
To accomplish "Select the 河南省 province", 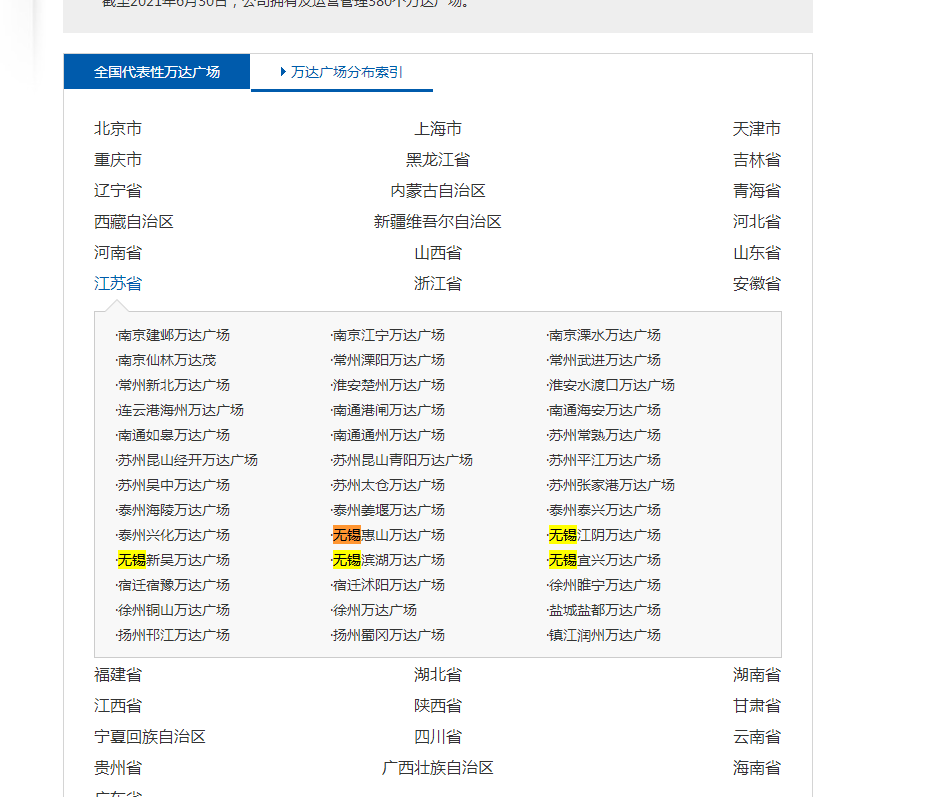I will [x=118, y=253].
